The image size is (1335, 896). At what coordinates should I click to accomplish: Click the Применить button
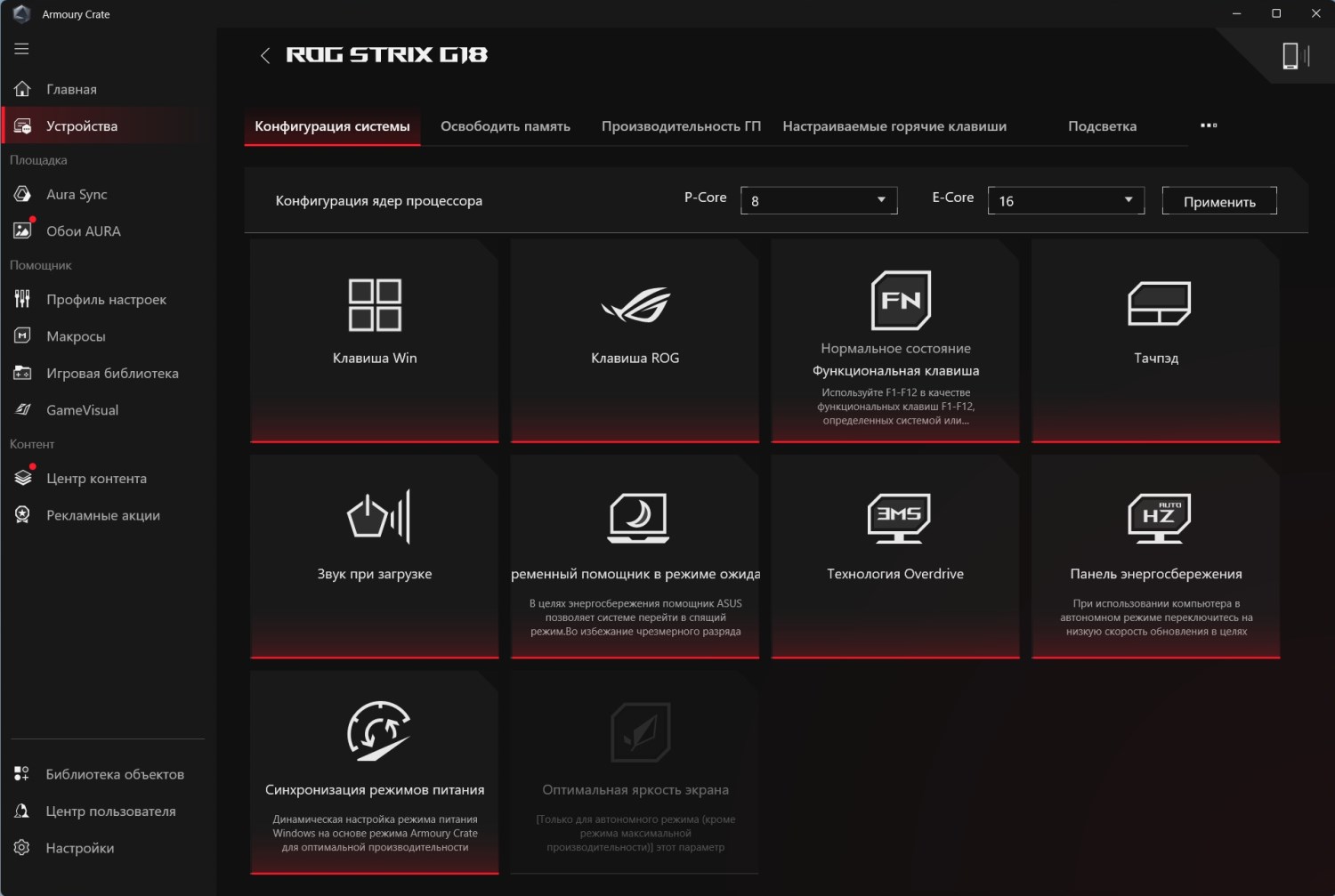pos(1219,201)
